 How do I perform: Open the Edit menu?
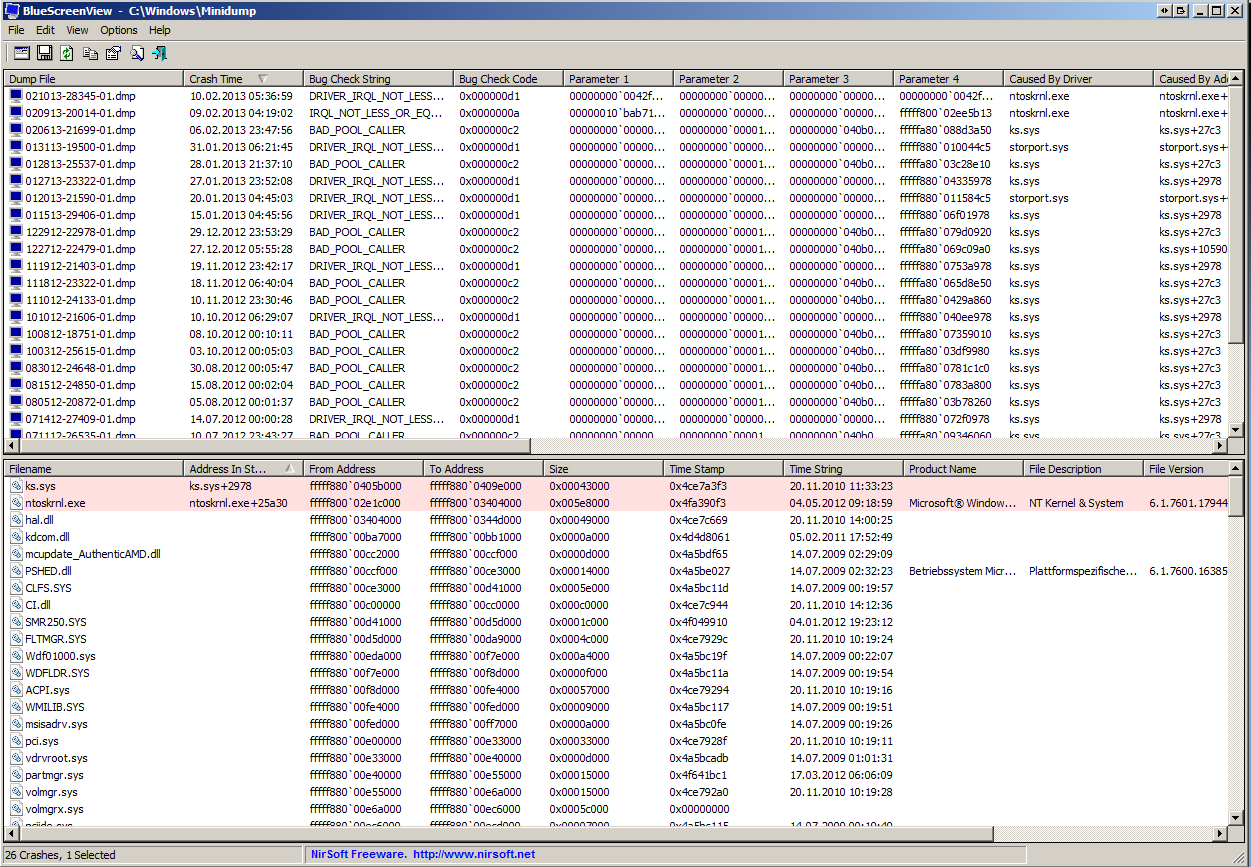(46, 30)
